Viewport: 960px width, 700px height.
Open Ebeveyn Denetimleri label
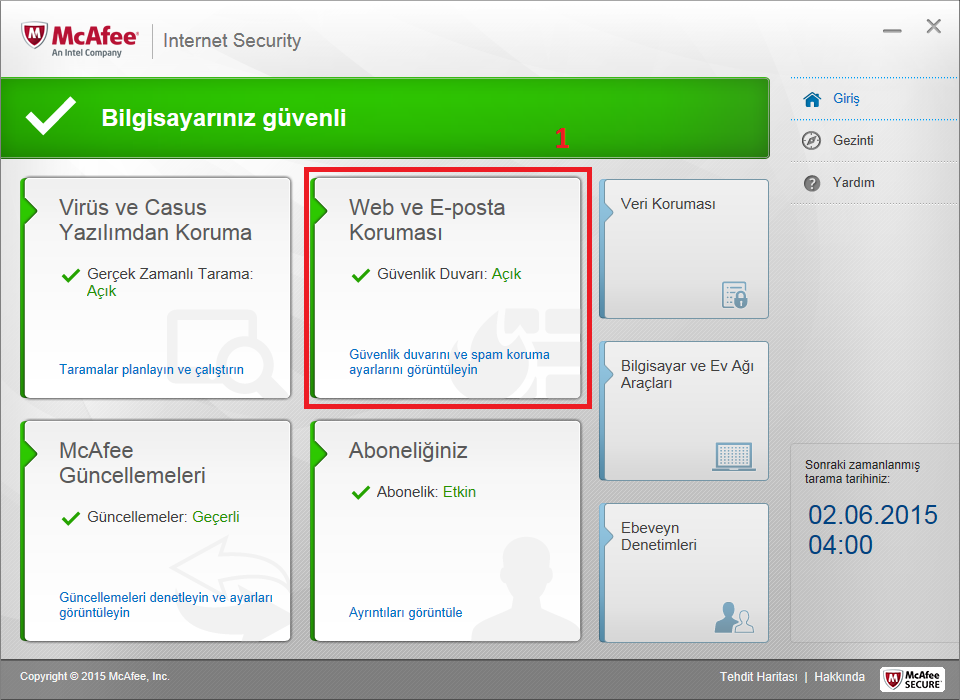pyautogui.click(x=659, y=536)
